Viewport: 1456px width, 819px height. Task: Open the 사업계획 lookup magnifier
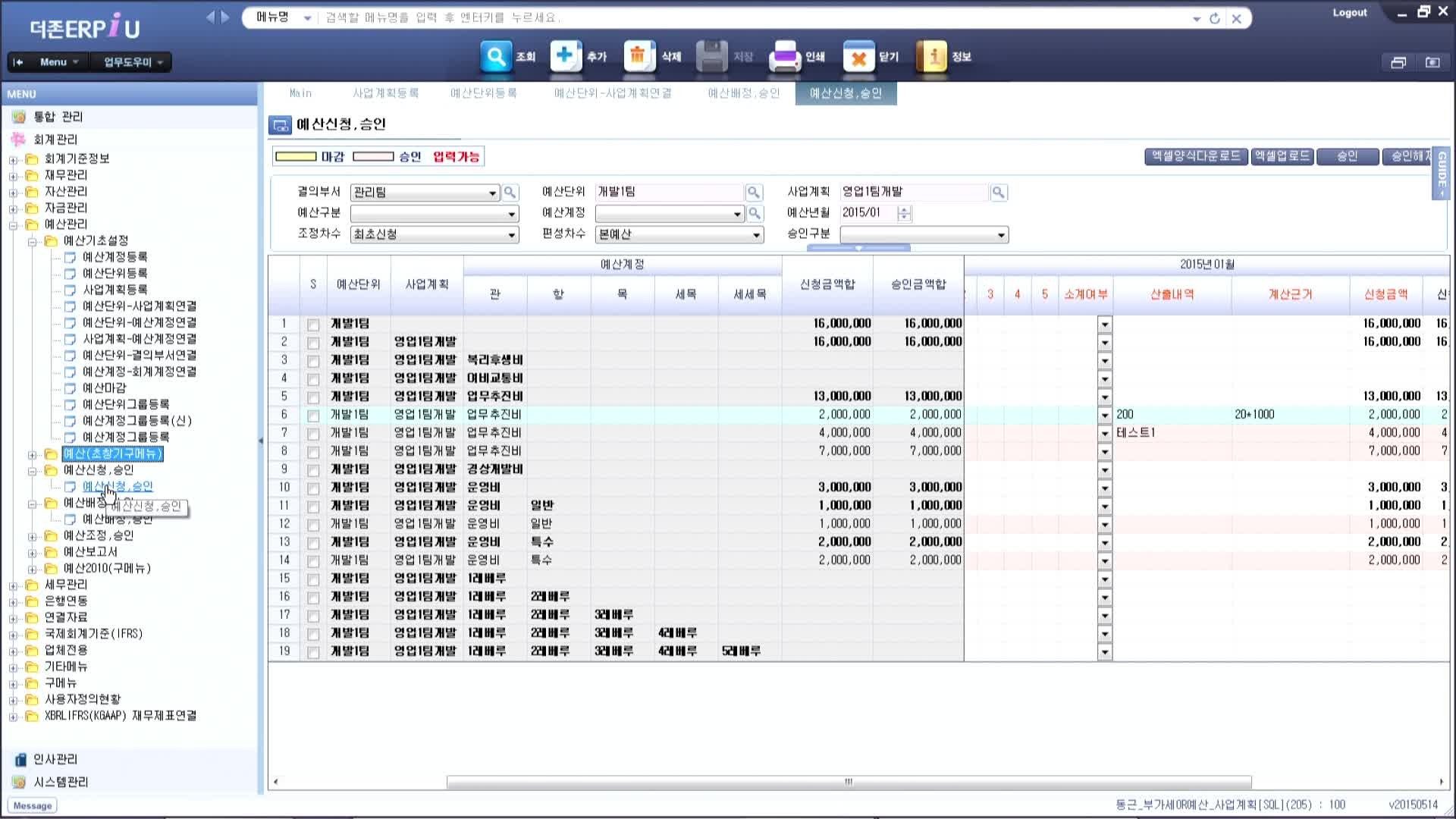pyautogui.click(x=999, y=193)
